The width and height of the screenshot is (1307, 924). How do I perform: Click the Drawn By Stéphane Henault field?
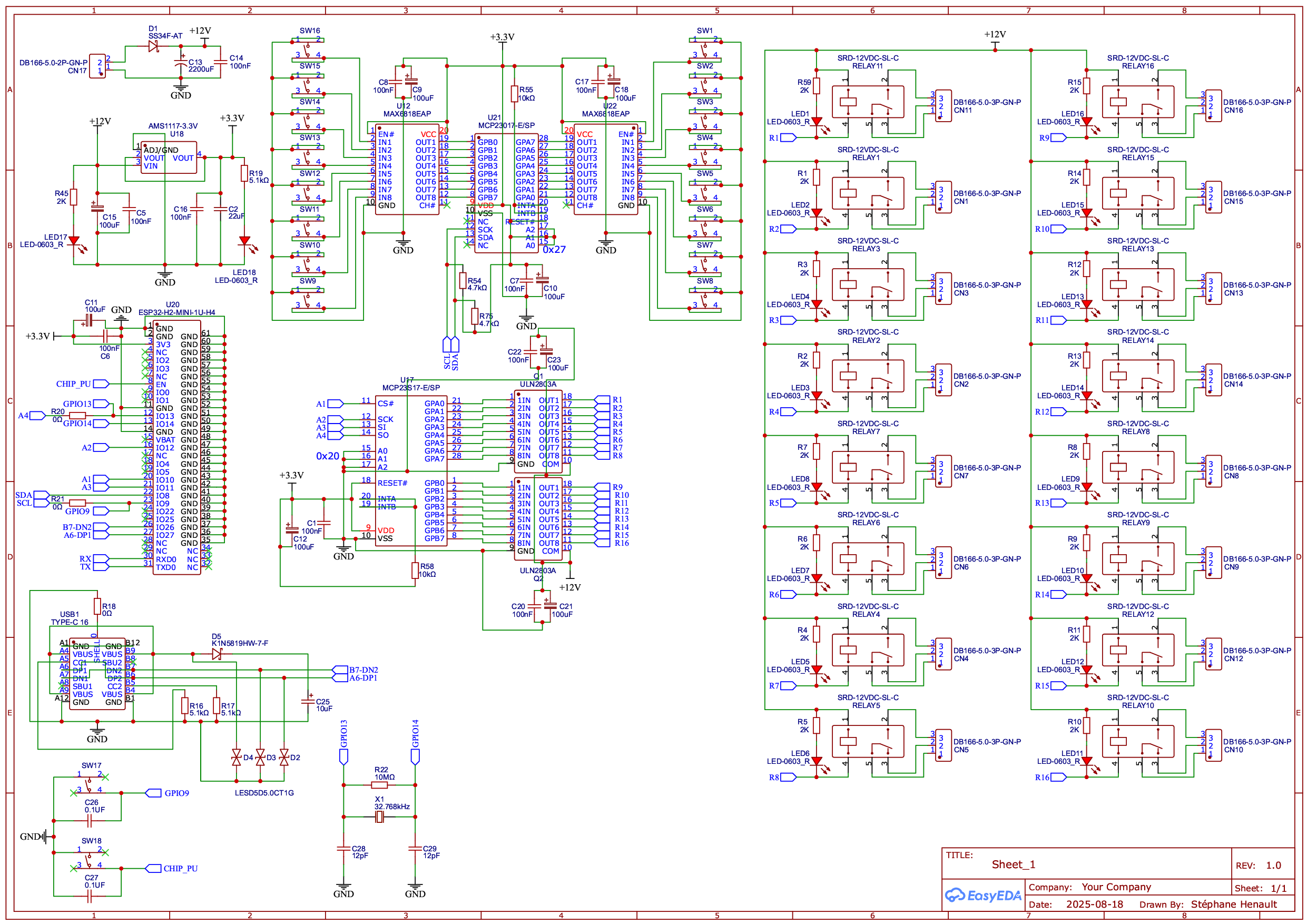(1233, 904)
